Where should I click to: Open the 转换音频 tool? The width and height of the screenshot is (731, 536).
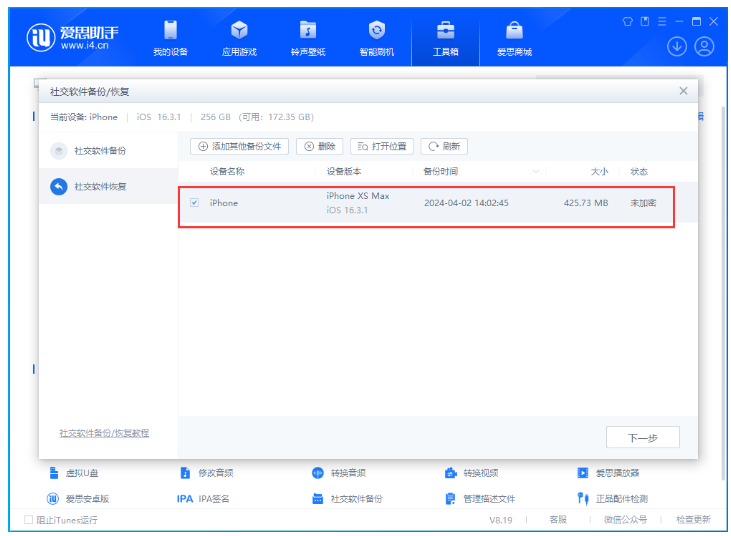pos(339,473)
